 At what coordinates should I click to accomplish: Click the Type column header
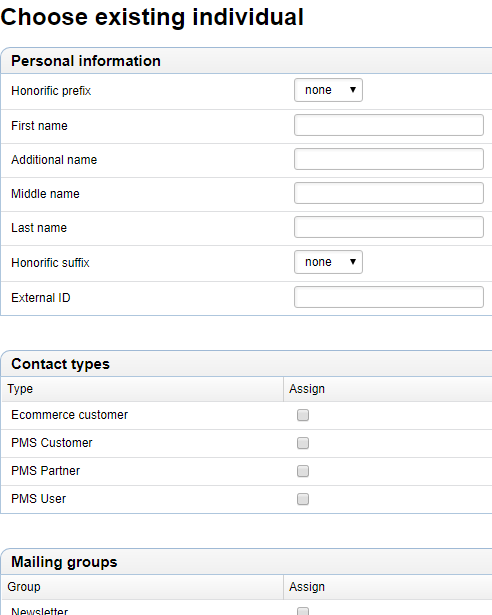20,389
